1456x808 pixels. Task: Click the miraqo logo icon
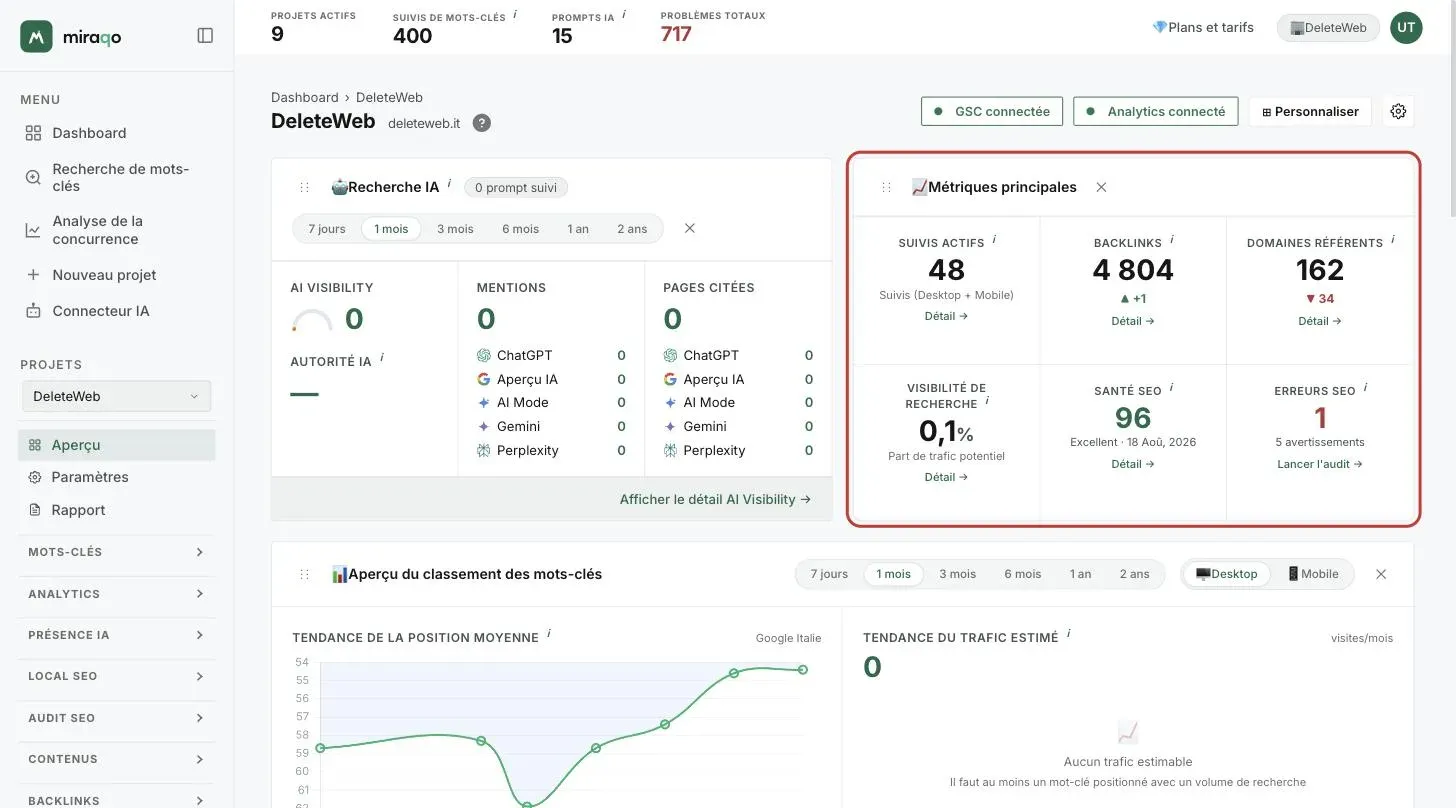36,36
